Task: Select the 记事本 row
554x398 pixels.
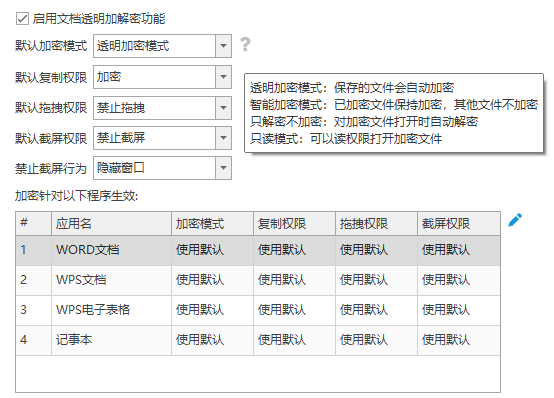Action: point(258,340)
